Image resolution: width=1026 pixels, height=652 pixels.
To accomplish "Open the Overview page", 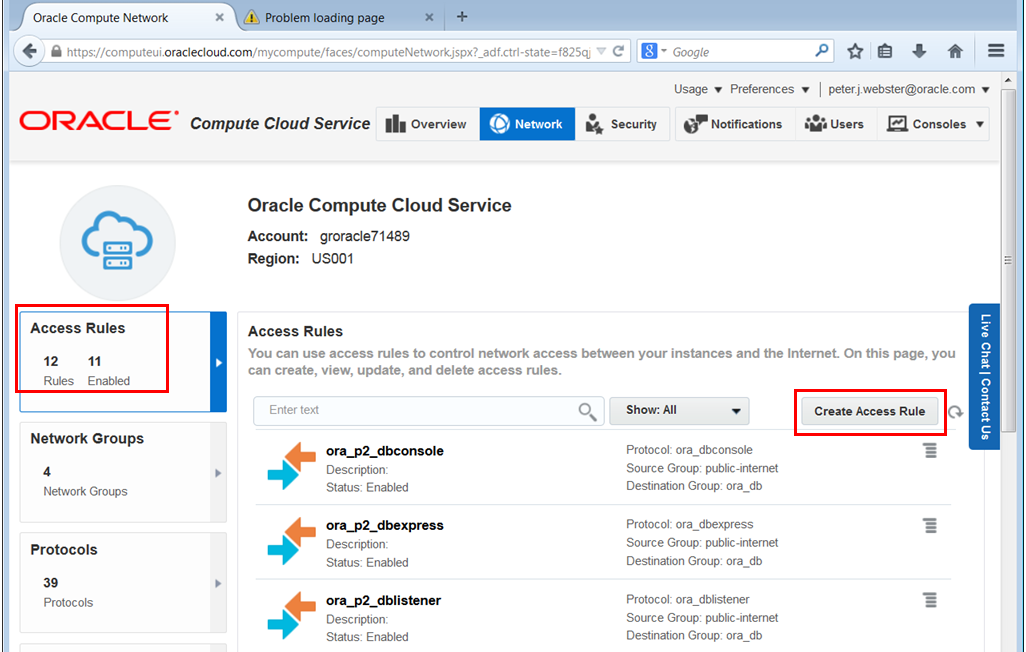I will 428,124.
